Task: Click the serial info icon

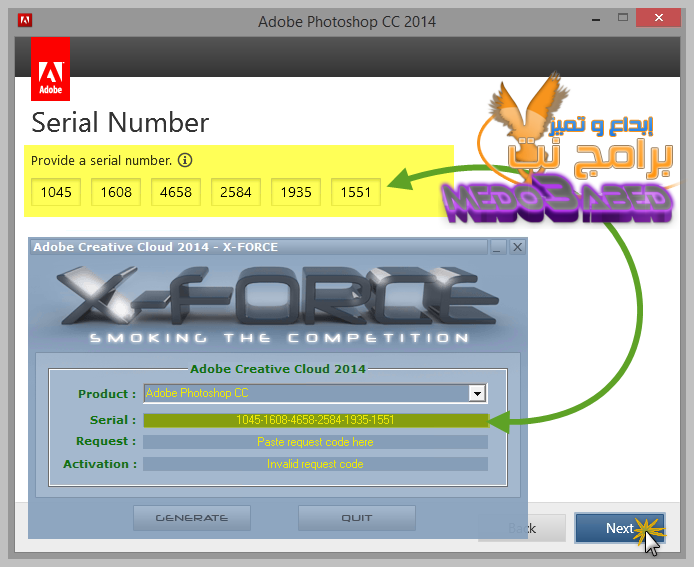Action: pos(185,160)
